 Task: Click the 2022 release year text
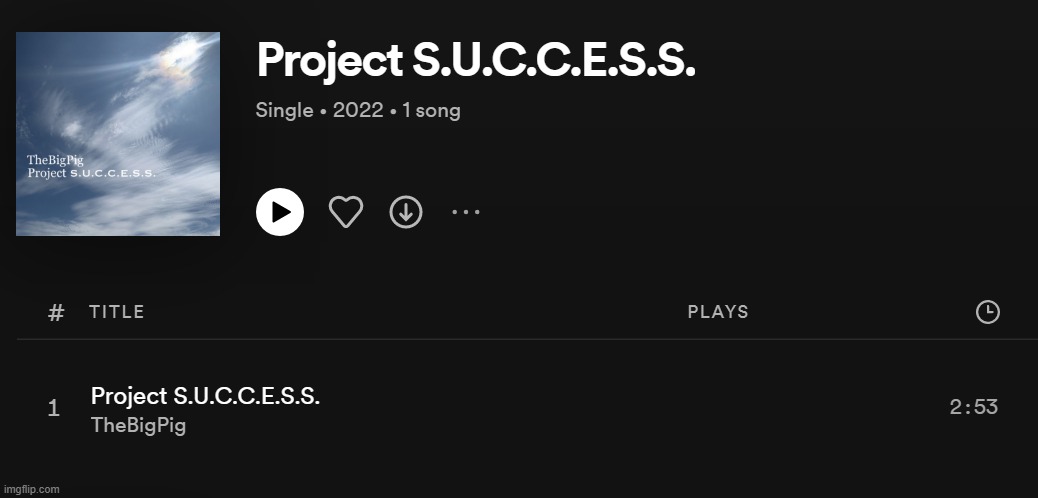click(x=358, y=110)
